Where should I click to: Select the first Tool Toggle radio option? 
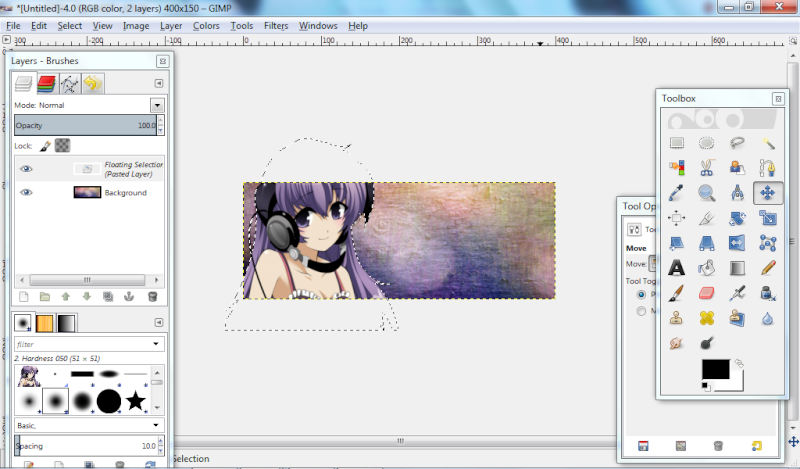(x=641, y=294)
